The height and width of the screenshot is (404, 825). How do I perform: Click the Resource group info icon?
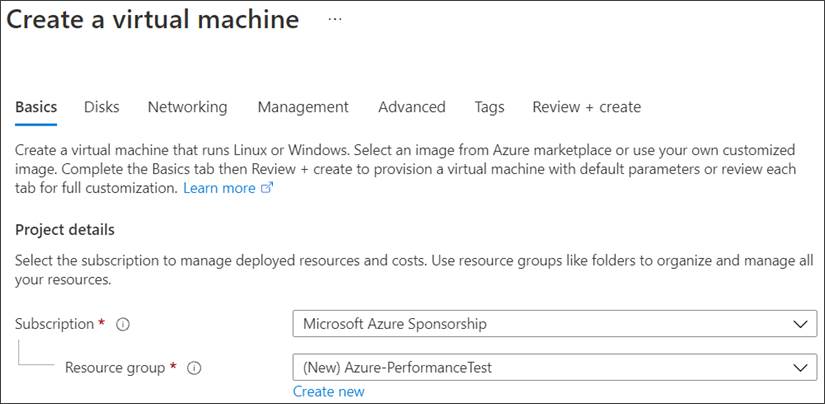[x=194, y=368]
